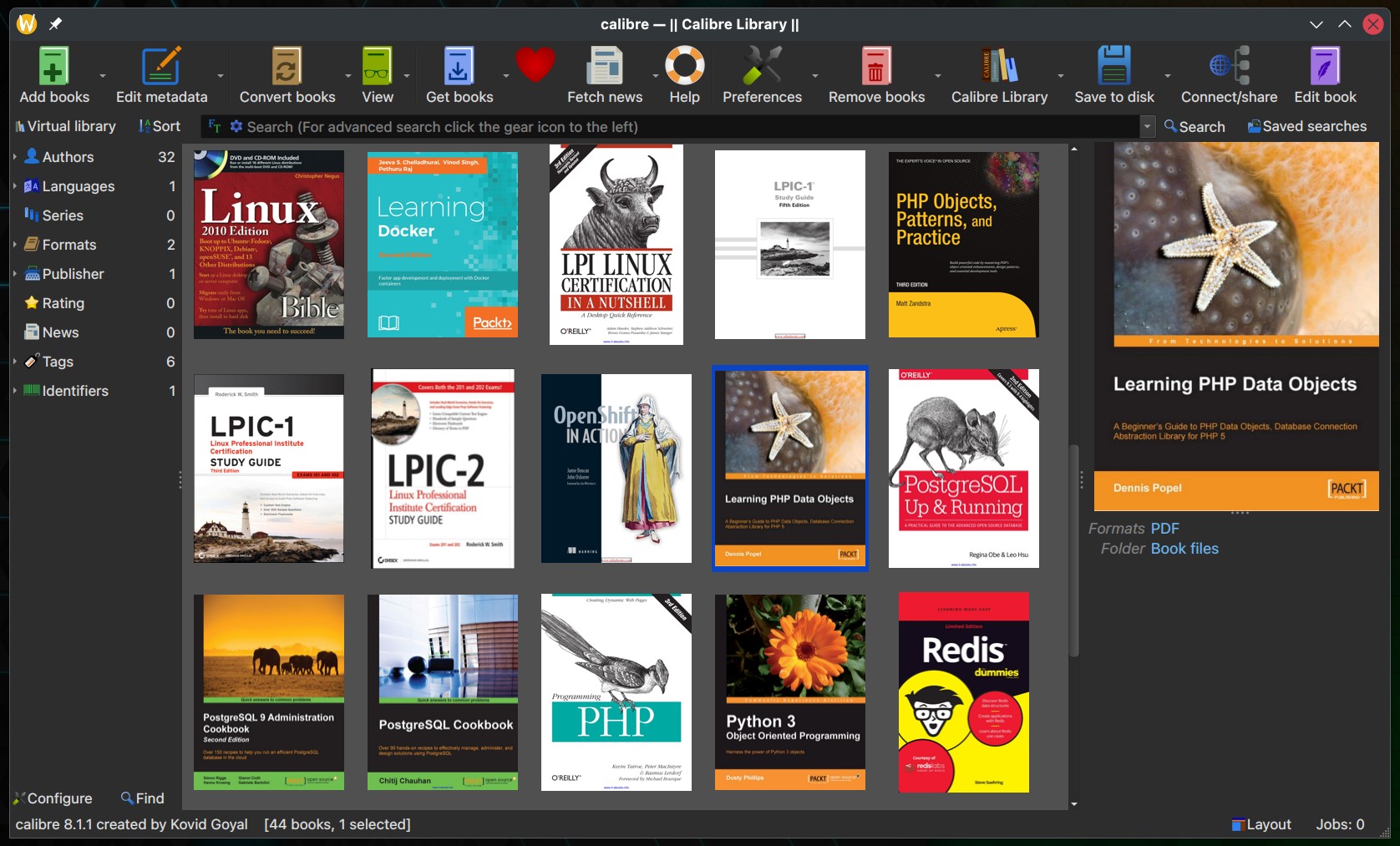The height and width of the screenshot is (846, 1400).
Task: Click the Get books icon
Action: (459, 66)
